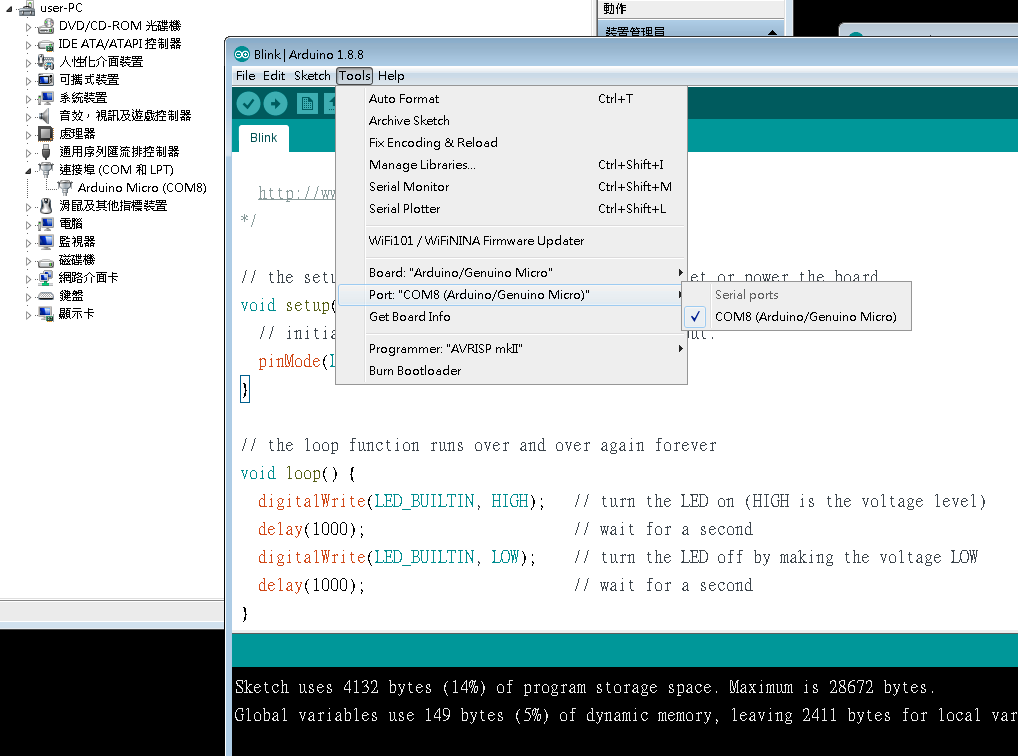Expand the 鍵盤 node arrow
Viewport: 1018px width, 756px height.
click(x=28, y=297)
